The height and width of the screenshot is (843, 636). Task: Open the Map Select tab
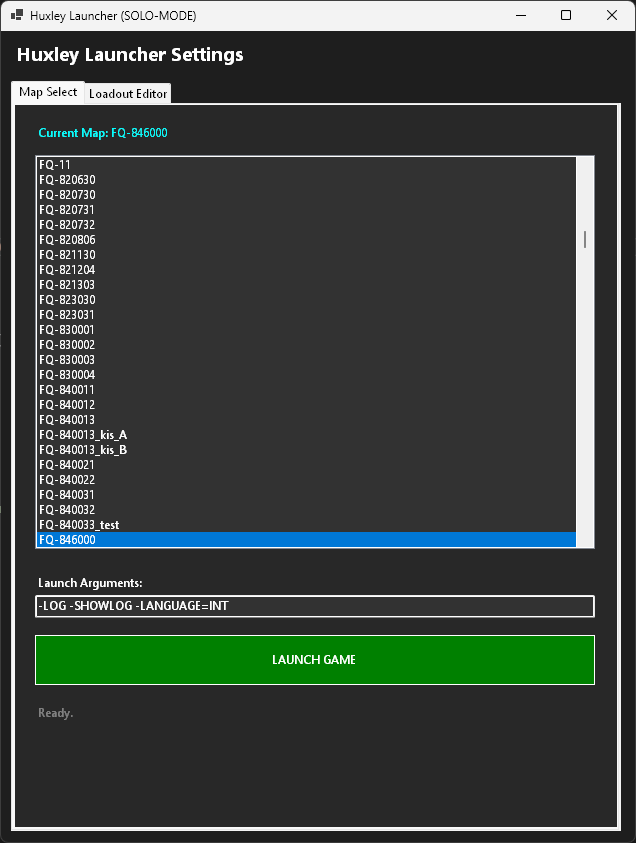point(48,92)
